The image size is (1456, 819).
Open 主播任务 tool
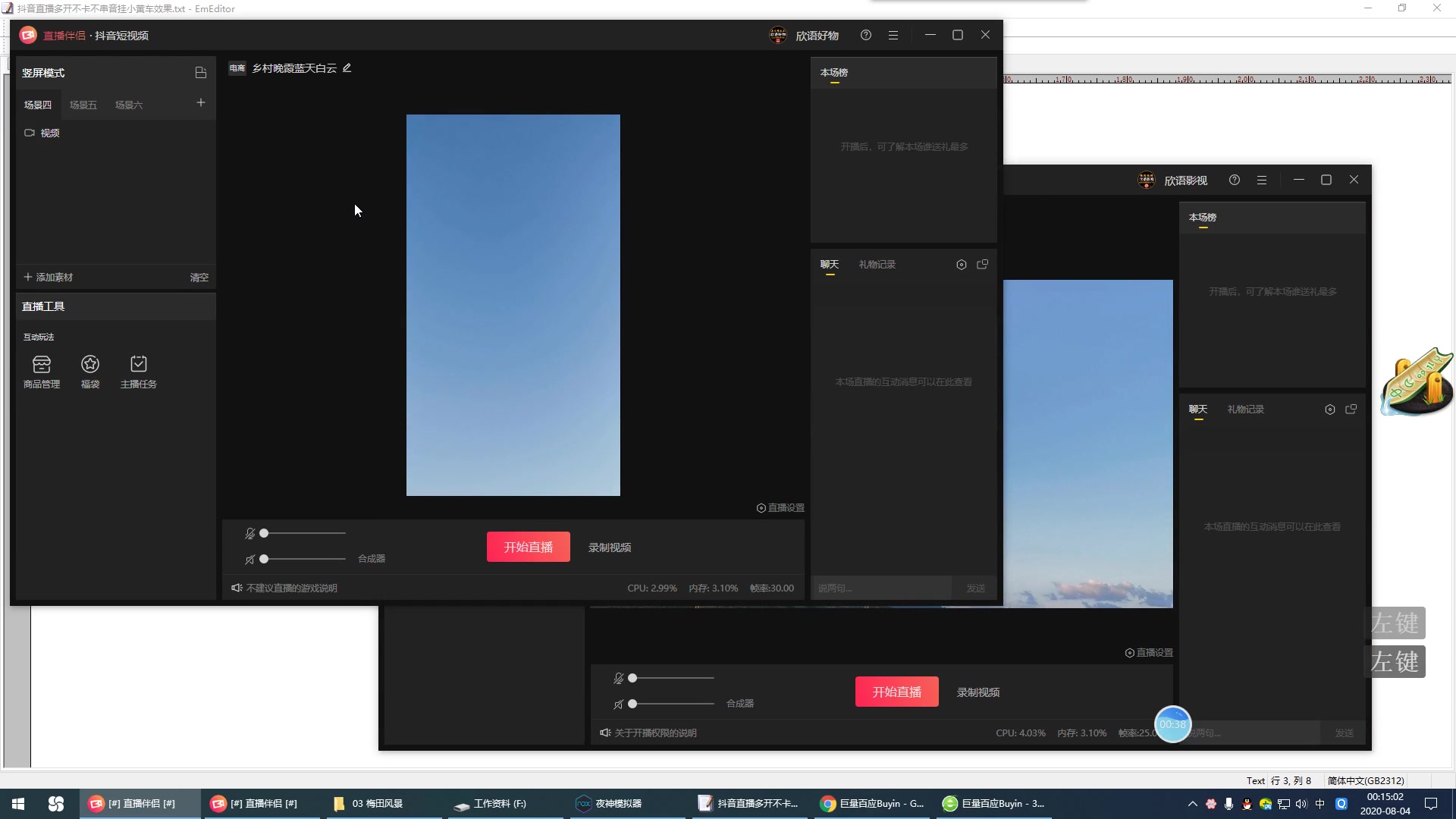coord(139,372)
